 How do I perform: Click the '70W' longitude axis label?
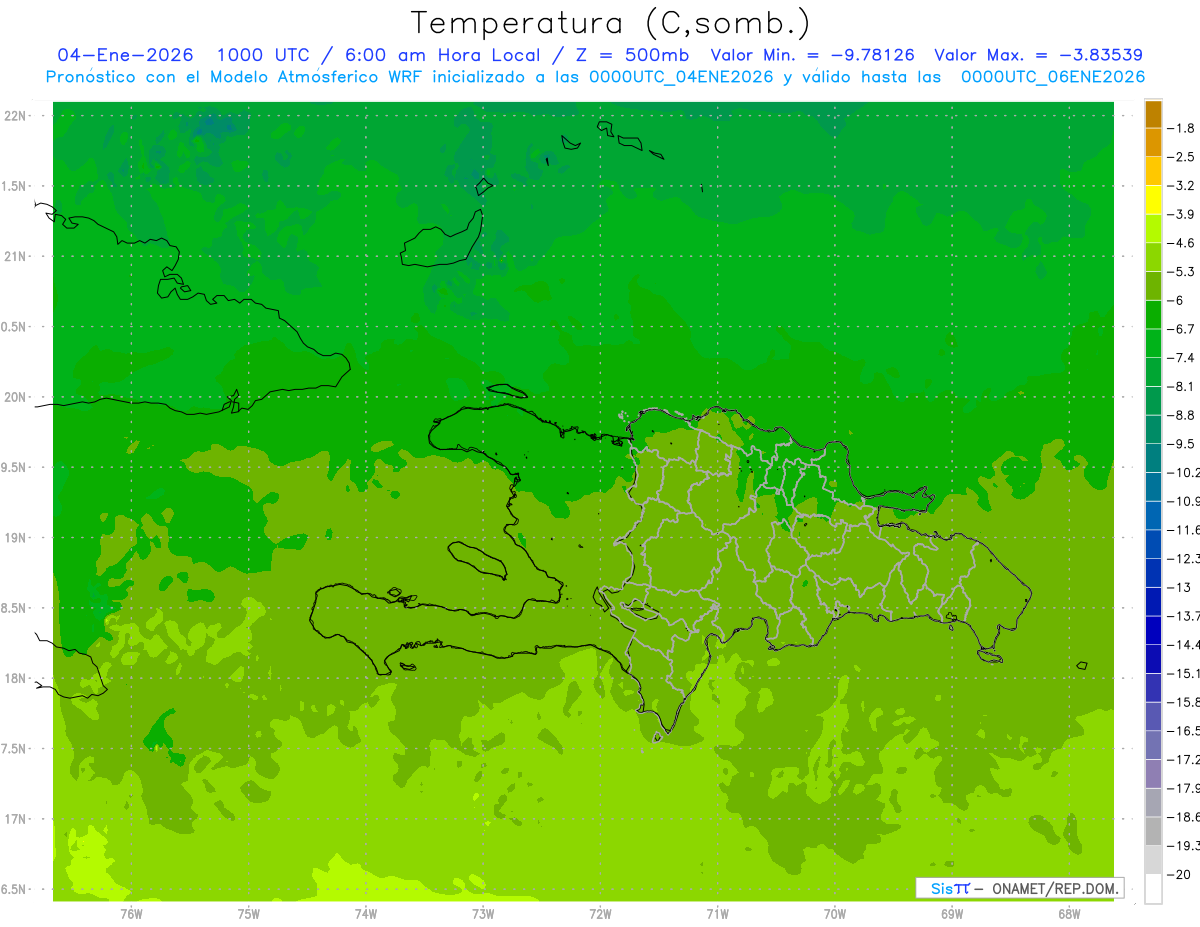834,914
